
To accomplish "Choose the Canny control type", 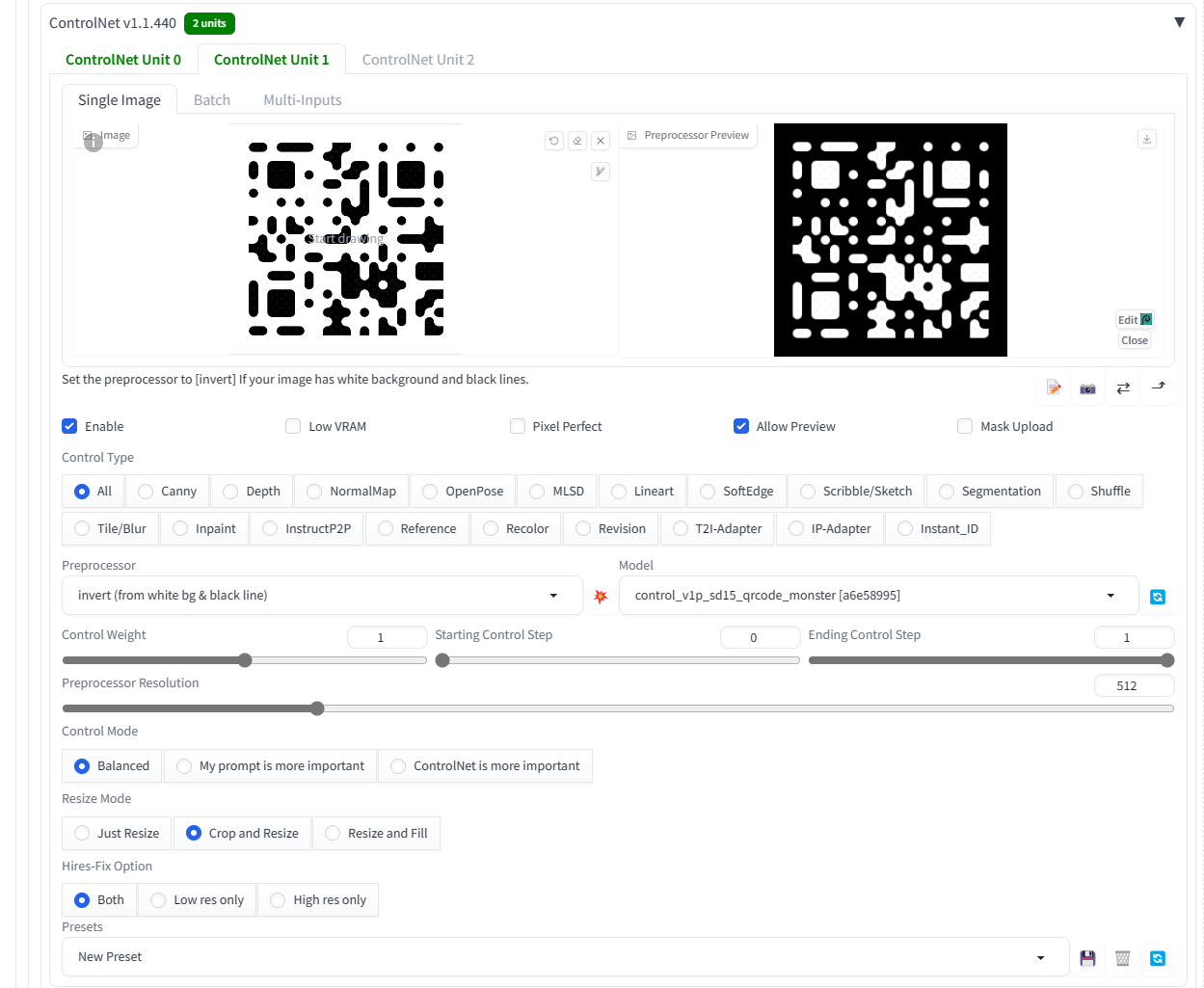I will (167, 492).
